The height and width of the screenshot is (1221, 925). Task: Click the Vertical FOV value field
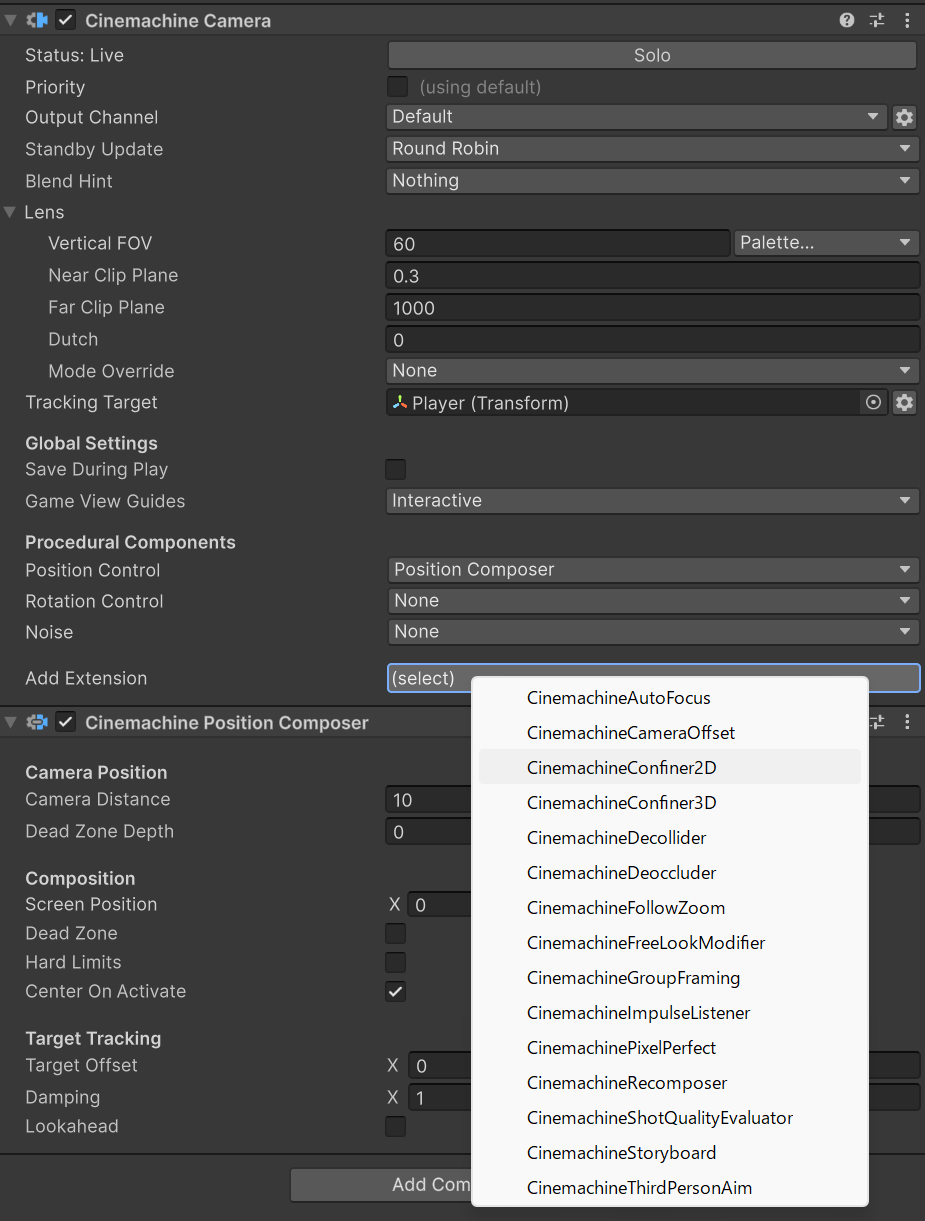click(557, 243)
